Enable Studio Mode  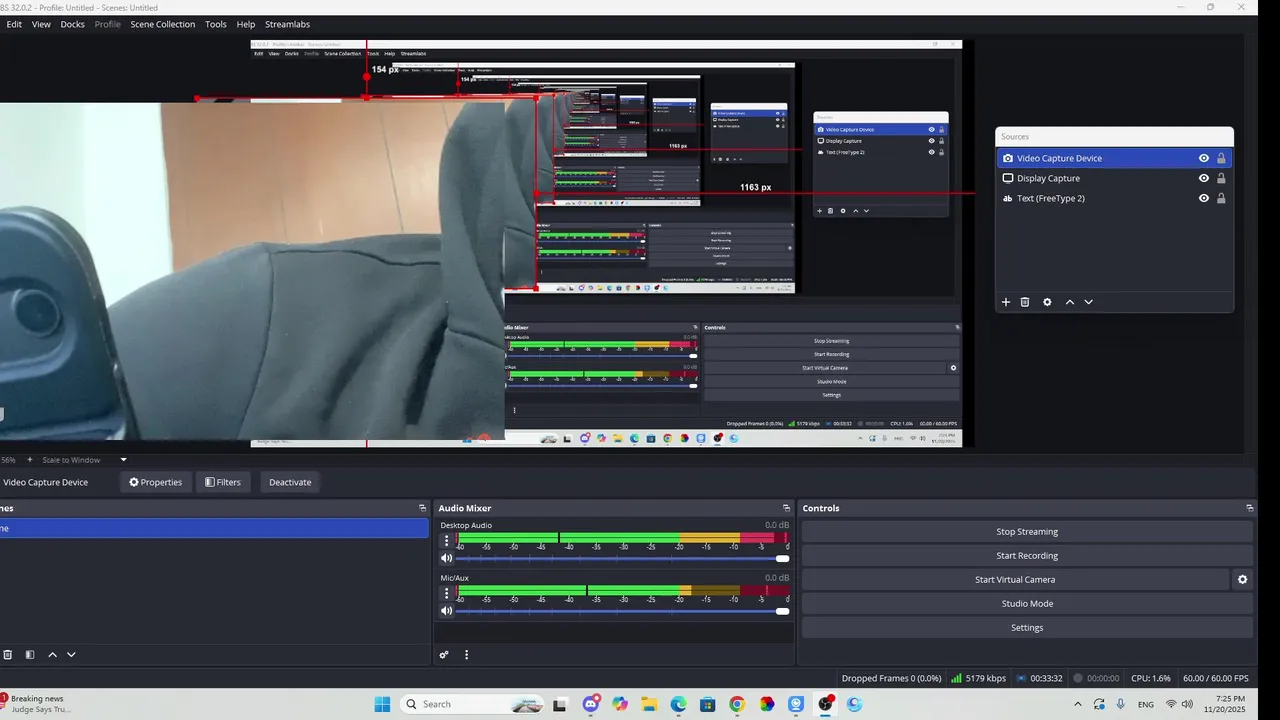1027,603
